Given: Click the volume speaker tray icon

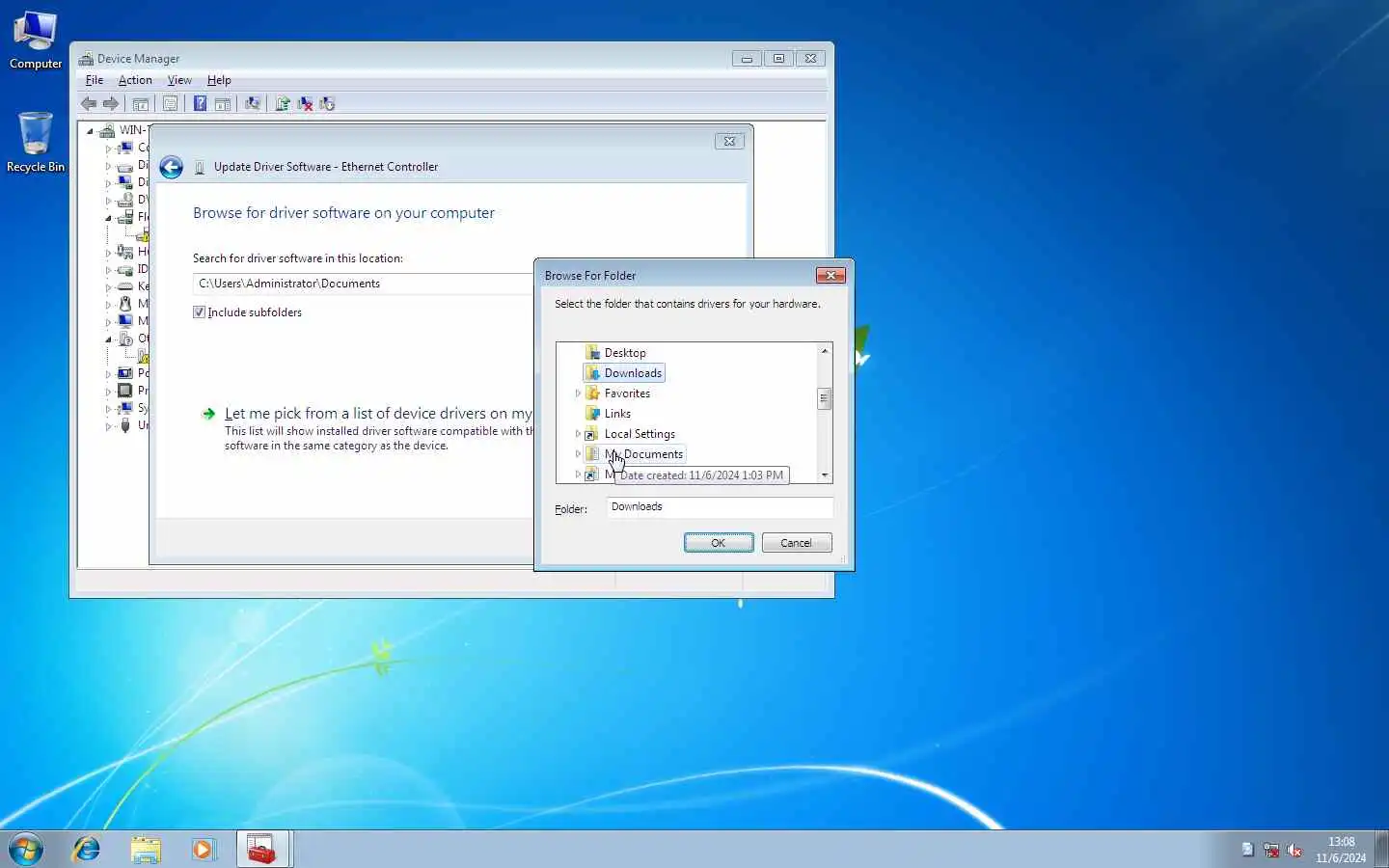Looking at the screenshot, I should (x=1294, y=850).
